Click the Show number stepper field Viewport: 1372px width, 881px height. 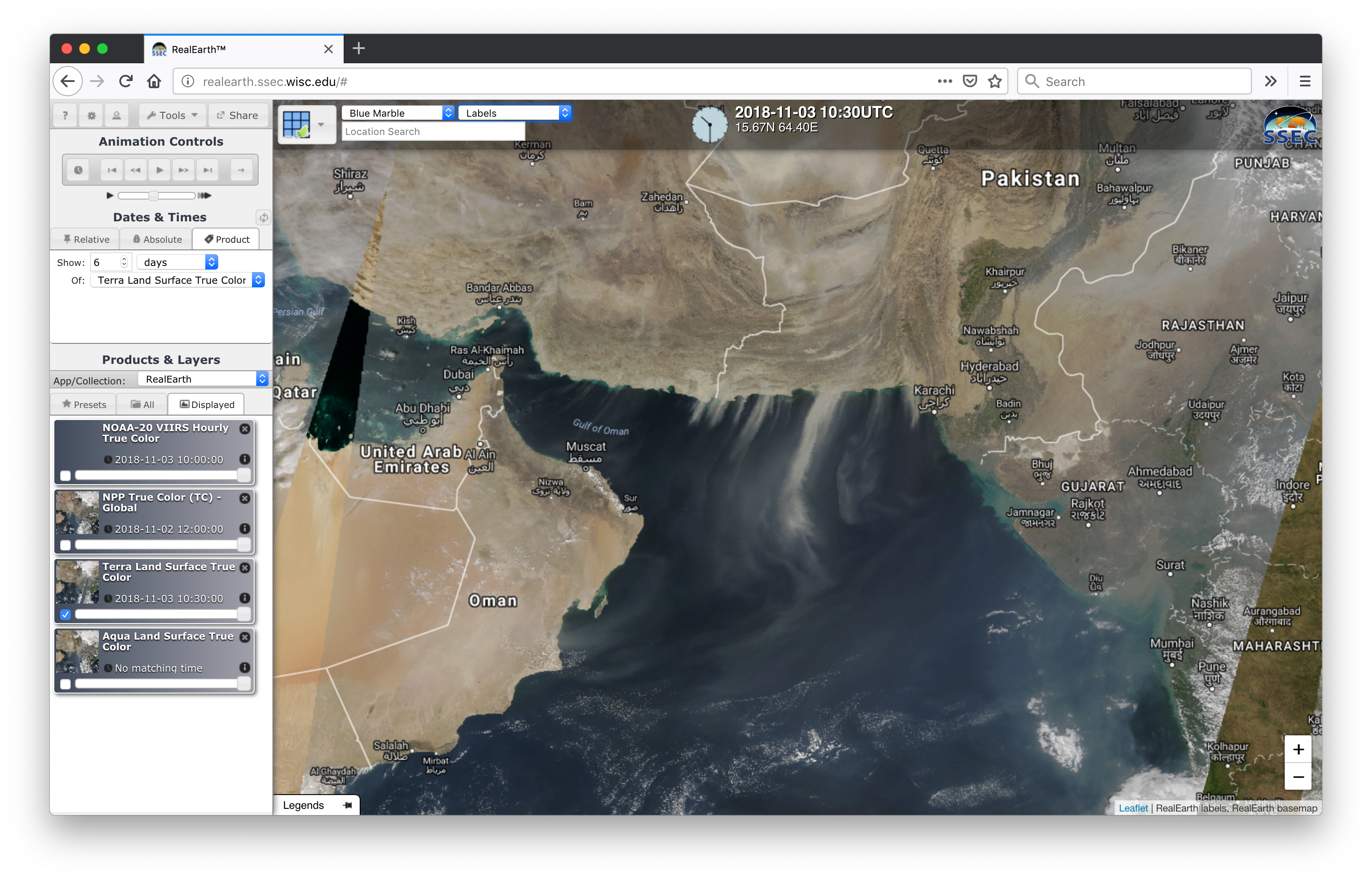click(111, 262)
